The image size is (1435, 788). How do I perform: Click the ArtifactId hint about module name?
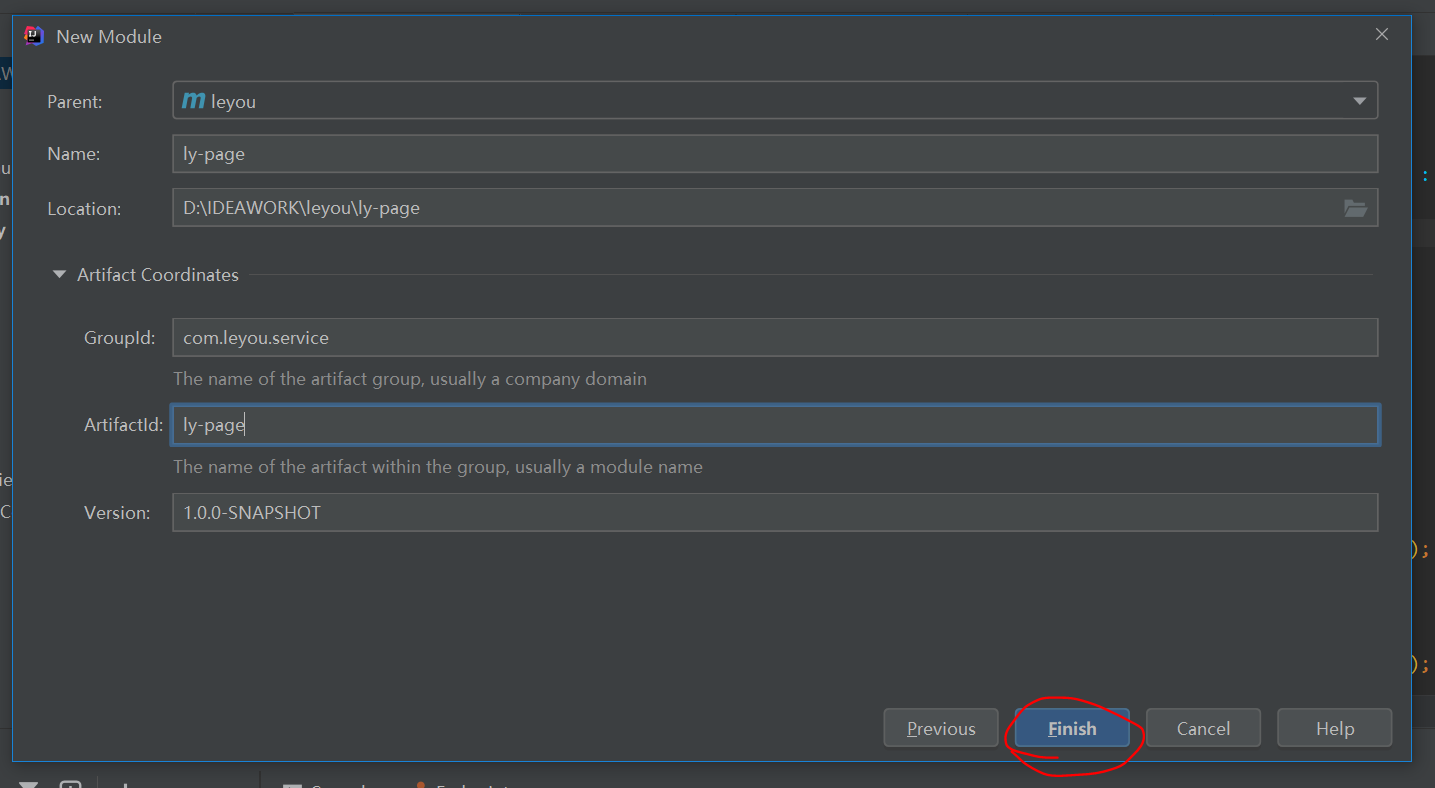click(438, 467)
